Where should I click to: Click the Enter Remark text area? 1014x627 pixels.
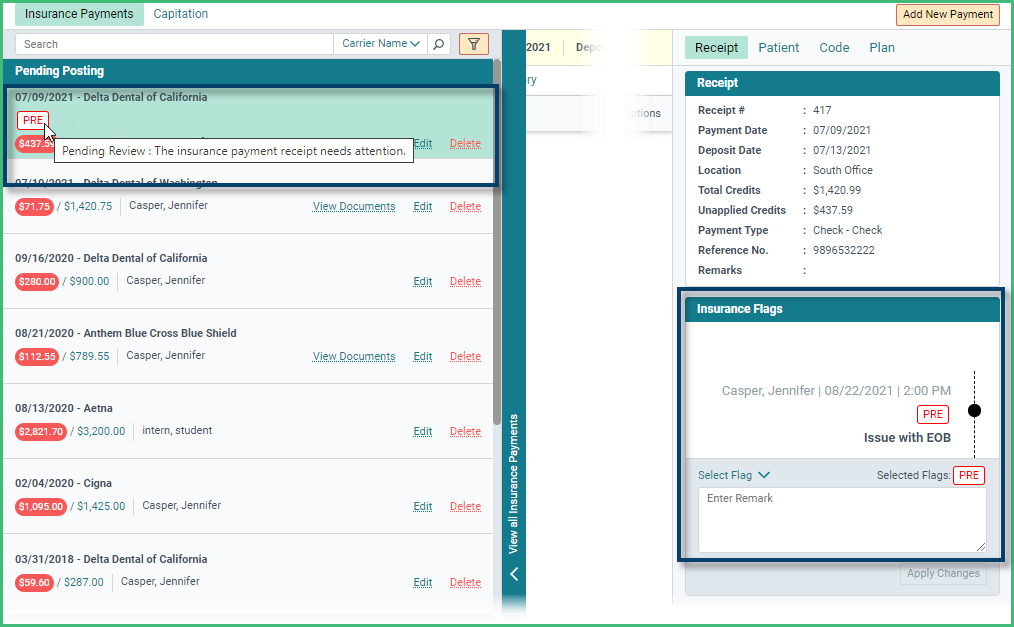click(x=842, y=520)
